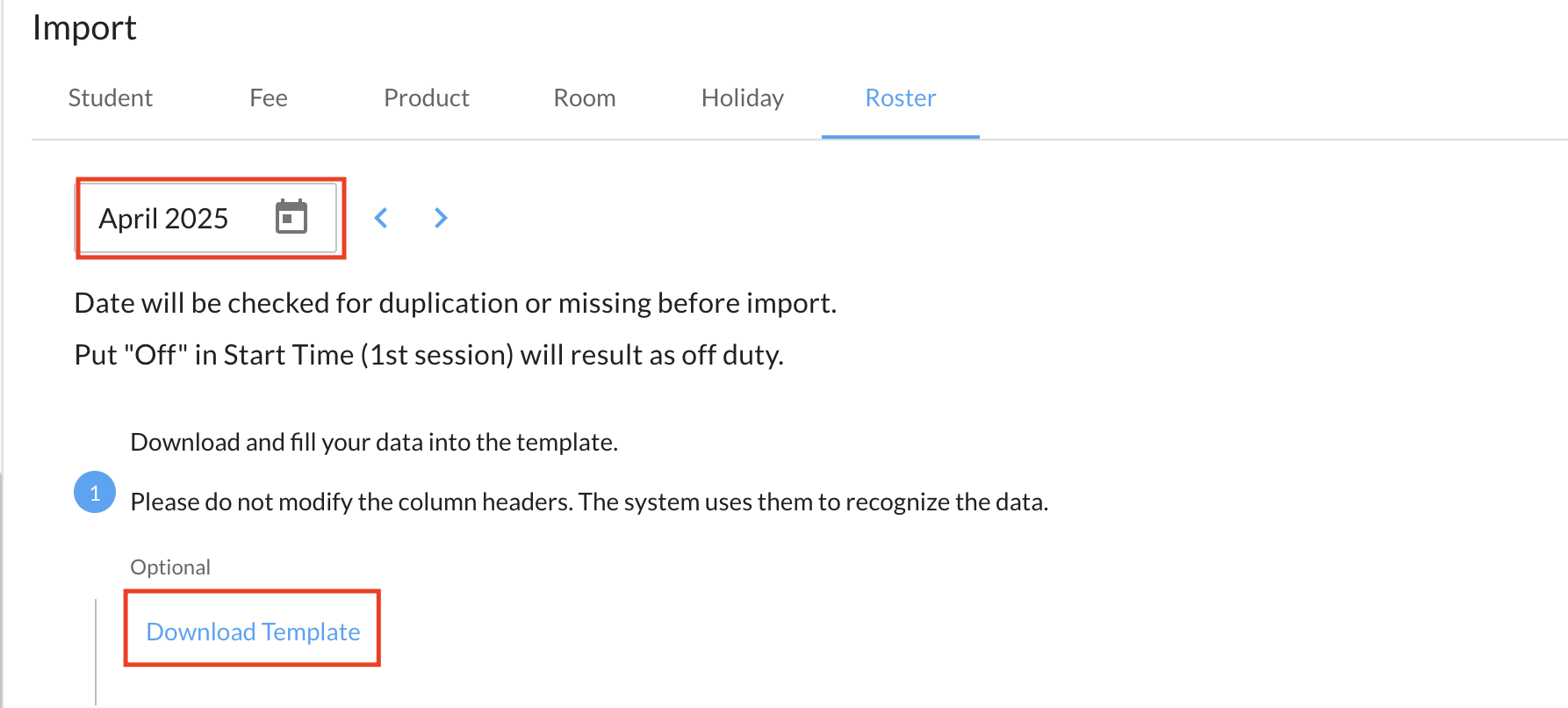Open the Fee import tab
1568x708 pixels.
pos(269,98)
